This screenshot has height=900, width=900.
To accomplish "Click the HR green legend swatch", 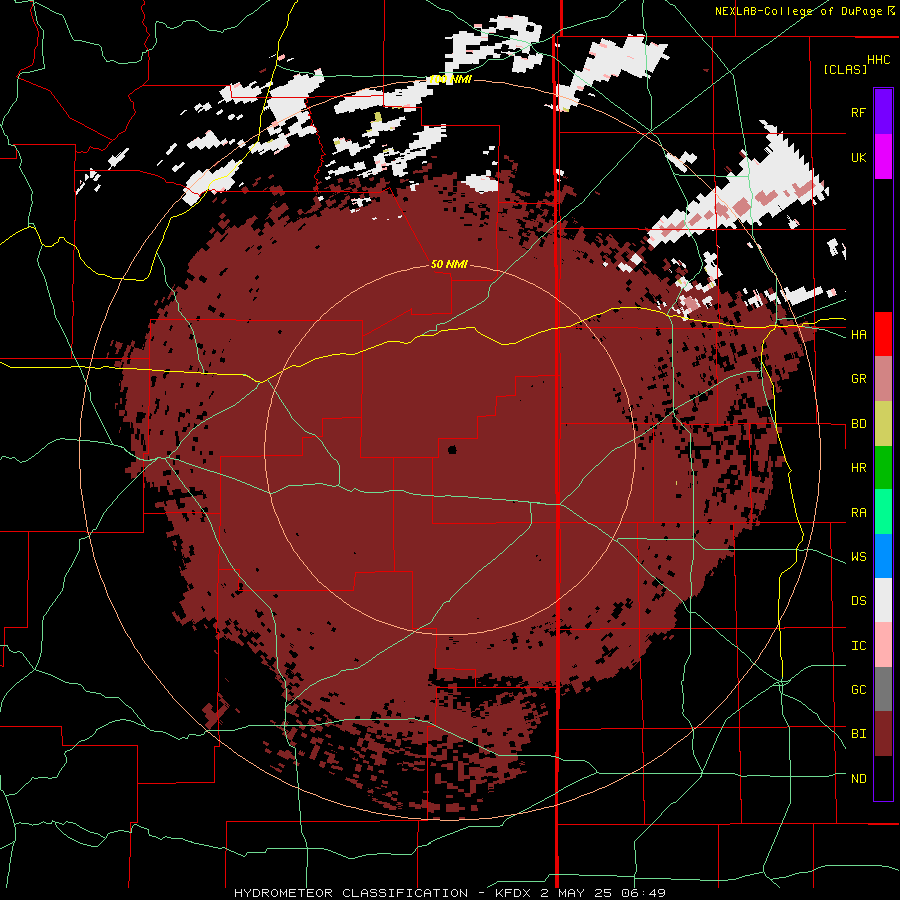I will coord(883,467).
